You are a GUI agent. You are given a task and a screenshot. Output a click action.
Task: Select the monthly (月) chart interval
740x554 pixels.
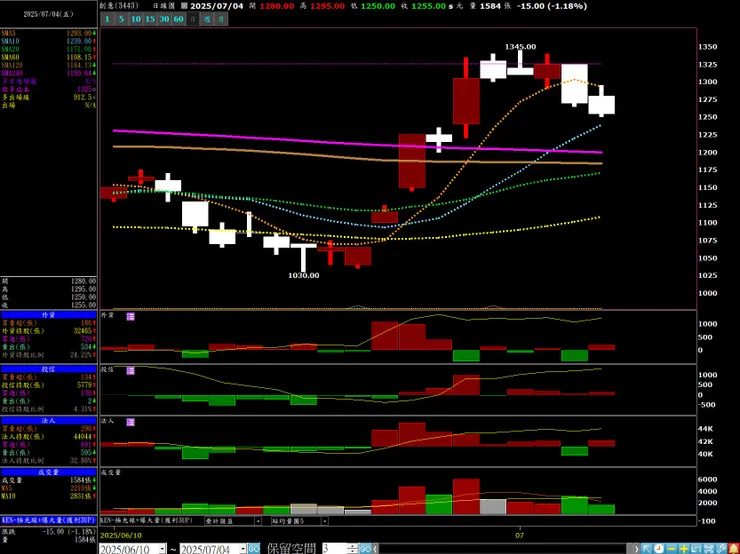[221, 19]
